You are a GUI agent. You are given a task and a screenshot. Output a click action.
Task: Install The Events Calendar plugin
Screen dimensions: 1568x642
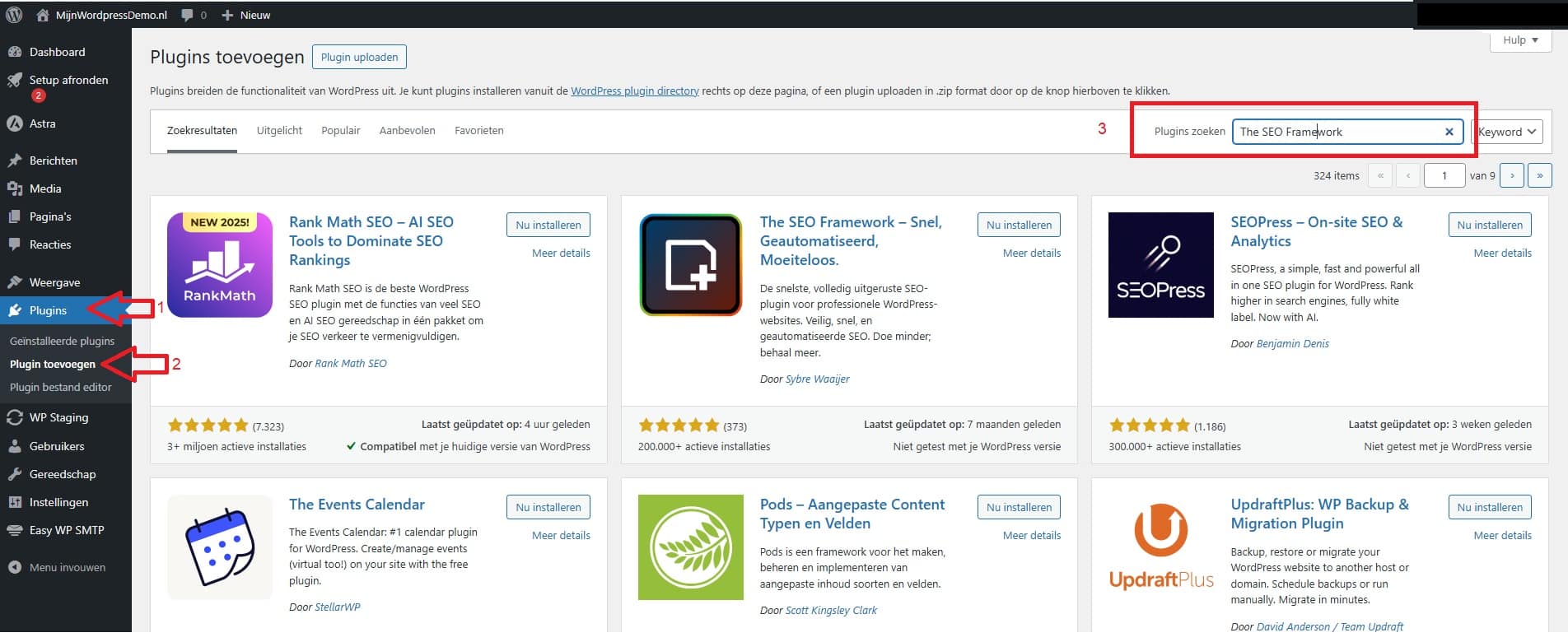[x=548, y=507]
